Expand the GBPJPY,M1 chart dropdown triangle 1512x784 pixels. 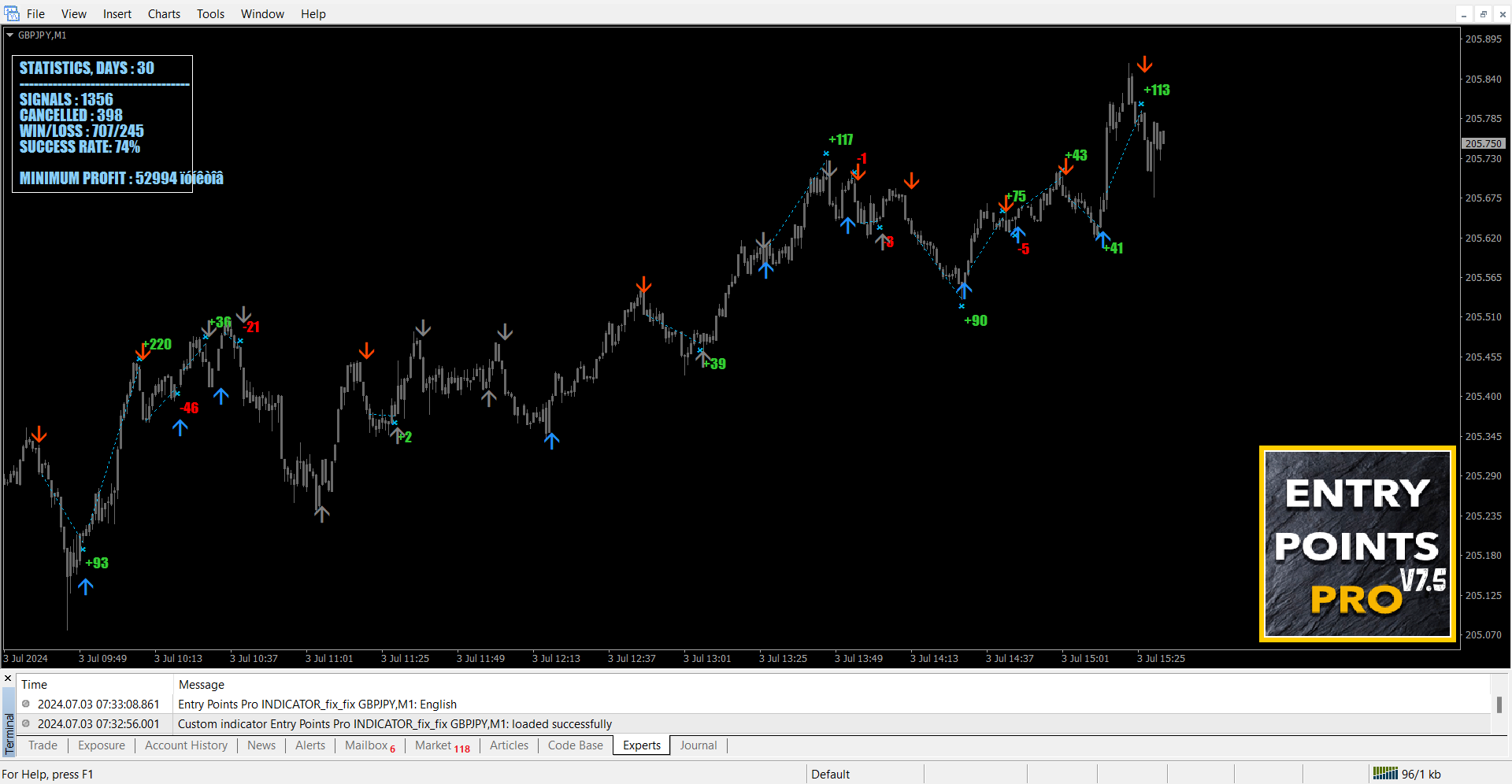(10, 35)
